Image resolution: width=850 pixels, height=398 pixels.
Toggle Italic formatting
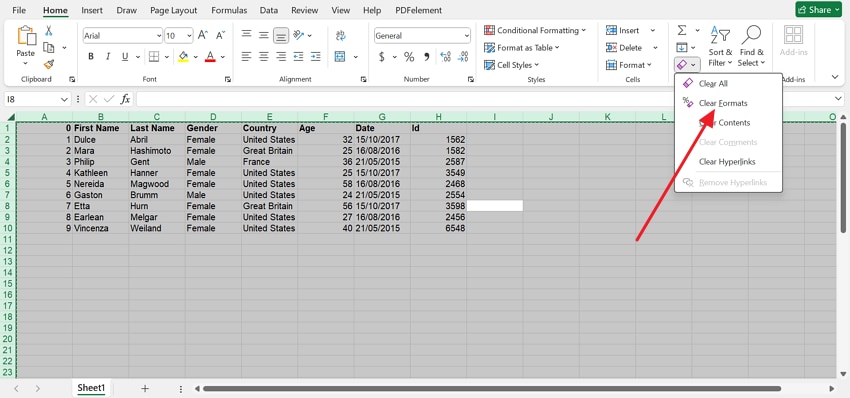[108, 56]
